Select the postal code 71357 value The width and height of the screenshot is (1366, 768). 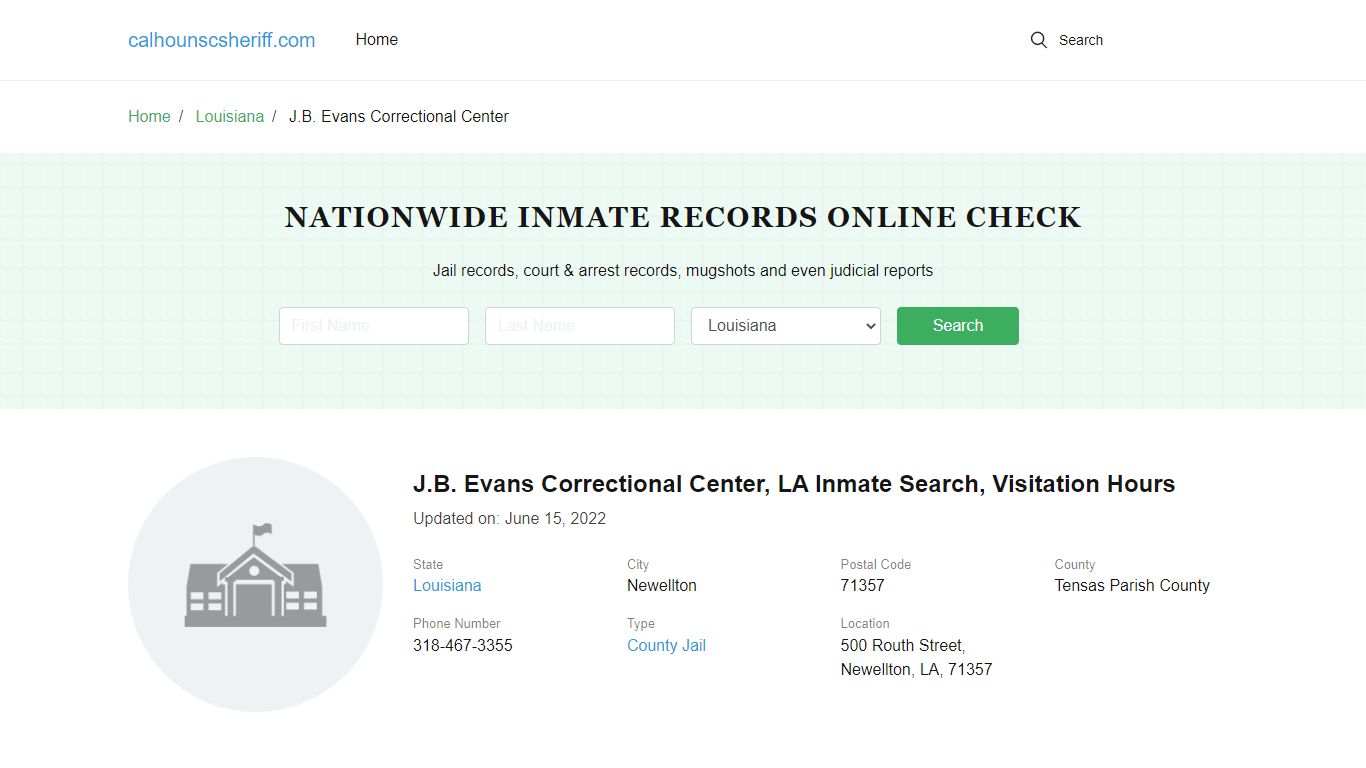(x=863, y=586)
